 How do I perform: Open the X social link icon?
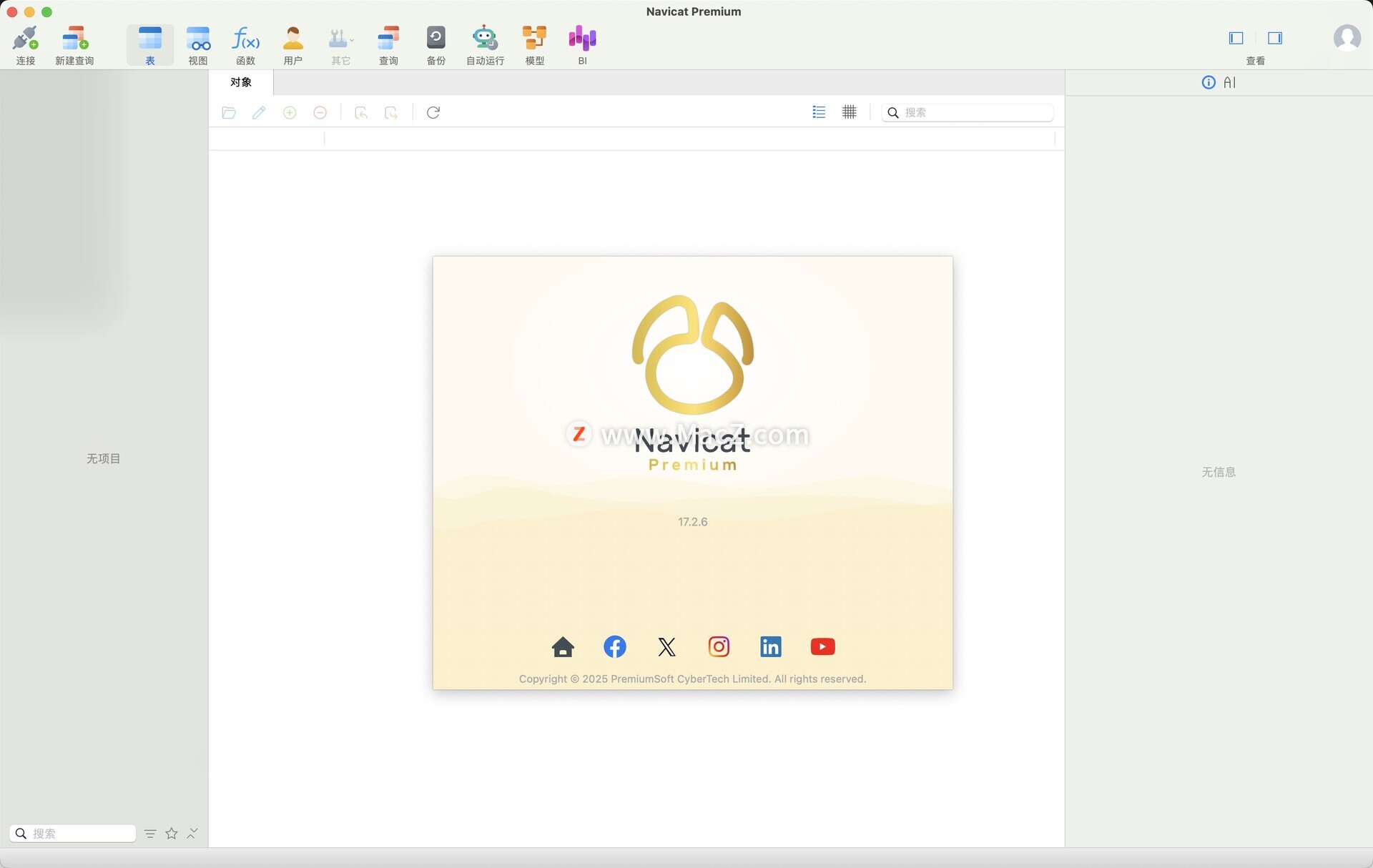coord(666,647)
